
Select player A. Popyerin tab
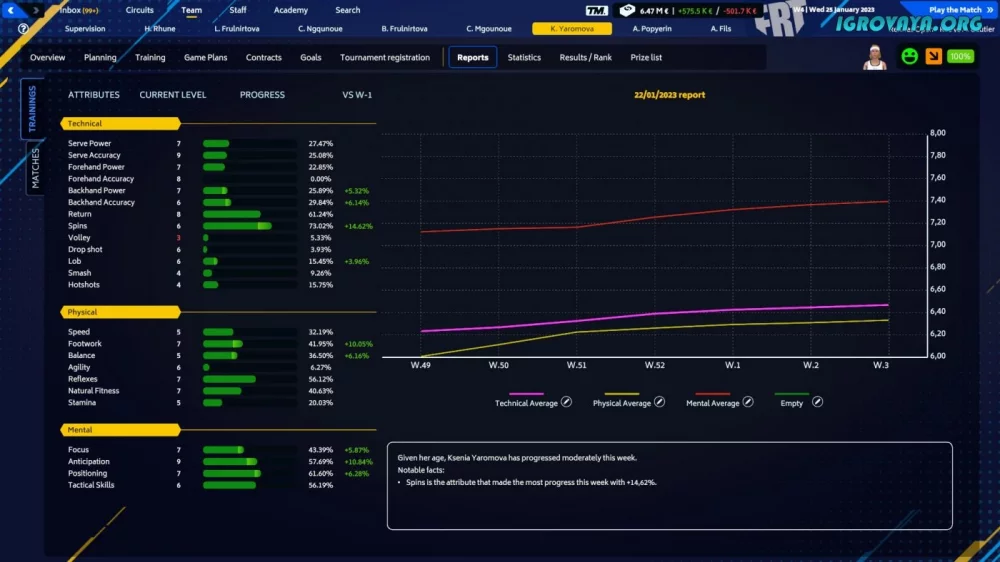tap(650, 29)
